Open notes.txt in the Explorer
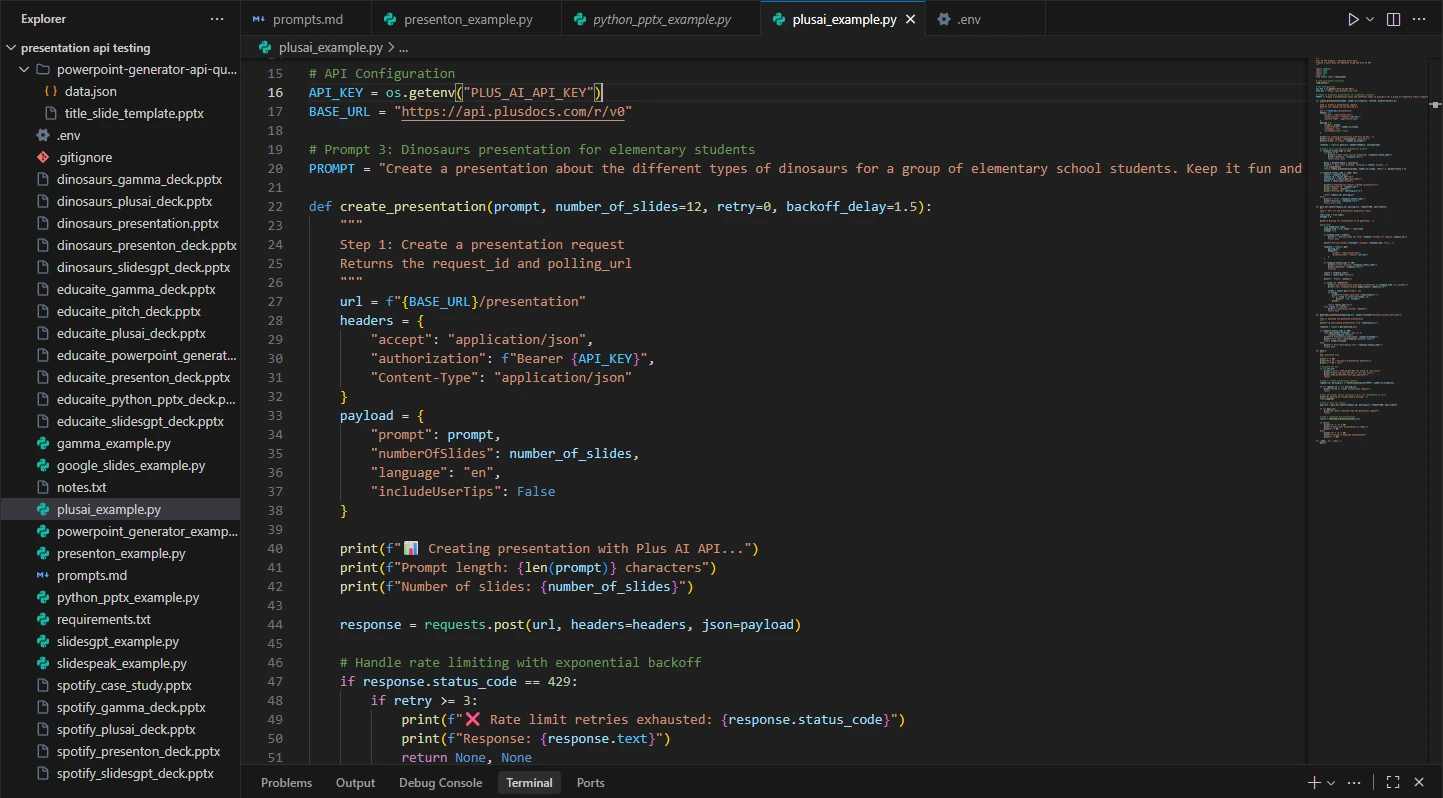Screen dimensions: 1443x798 (81, 488)
